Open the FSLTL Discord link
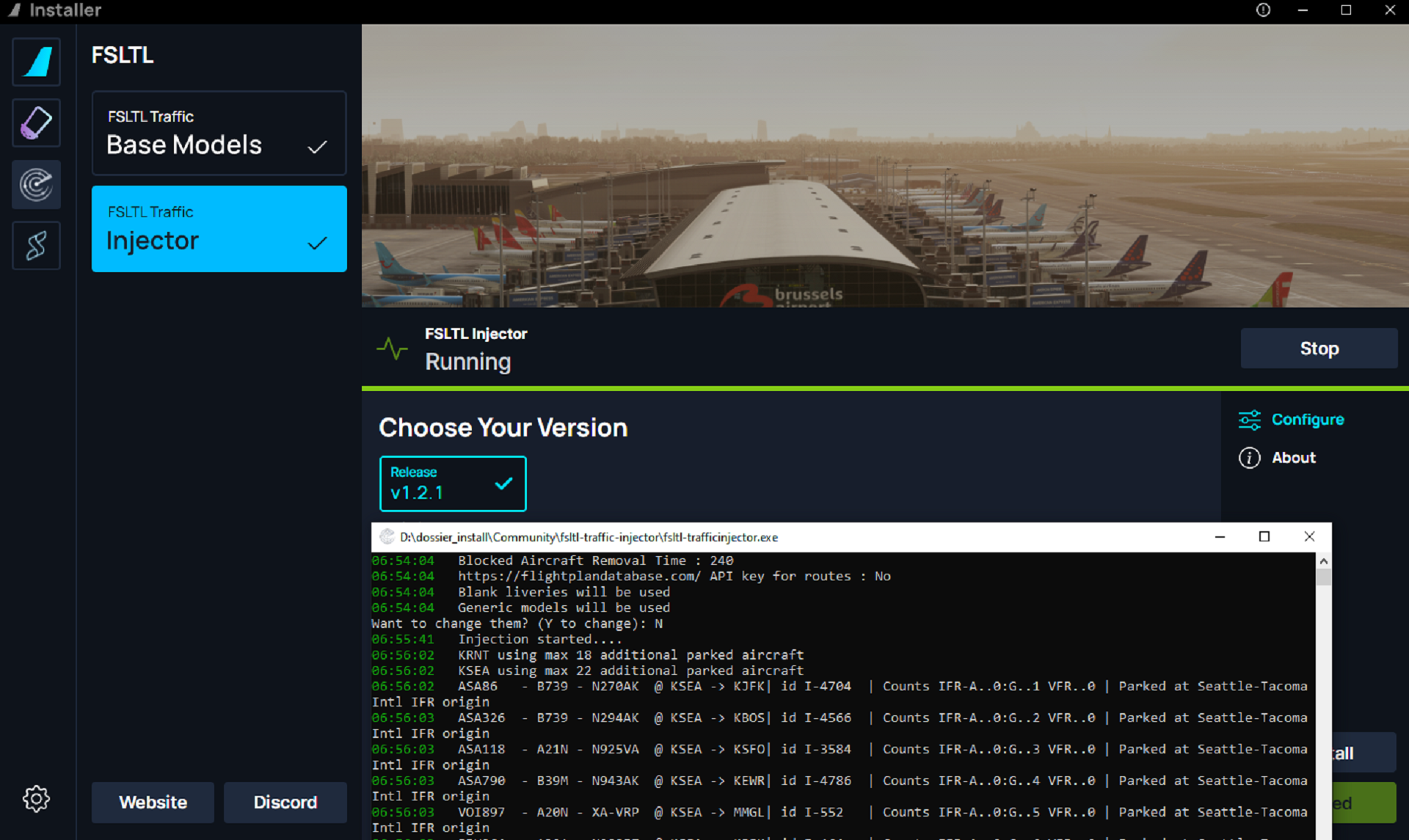This screenshot has height=840, width=1409. pyautogui.click(x=285, y=802)
